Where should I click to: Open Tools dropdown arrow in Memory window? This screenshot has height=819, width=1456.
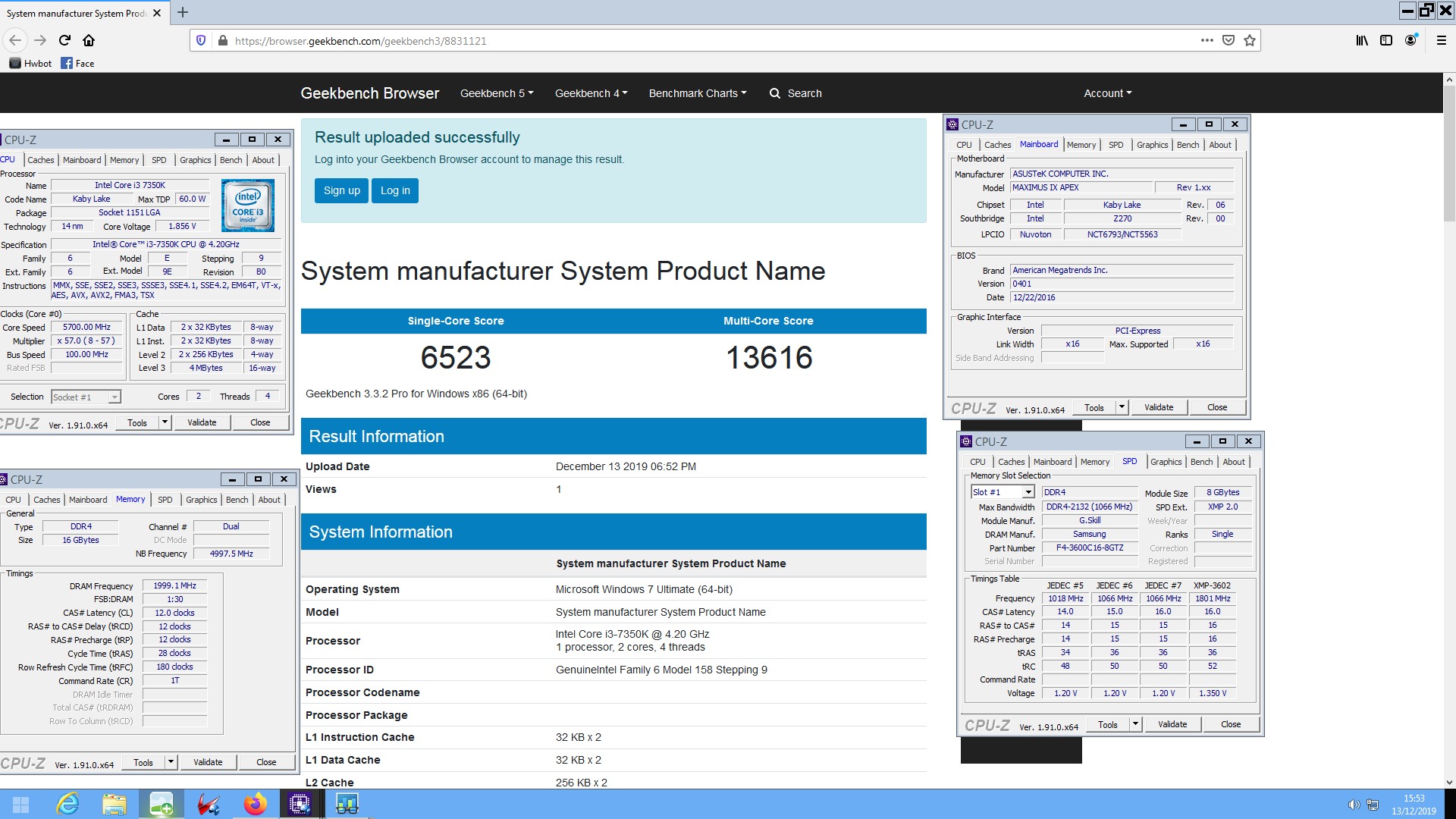point(171,762)
